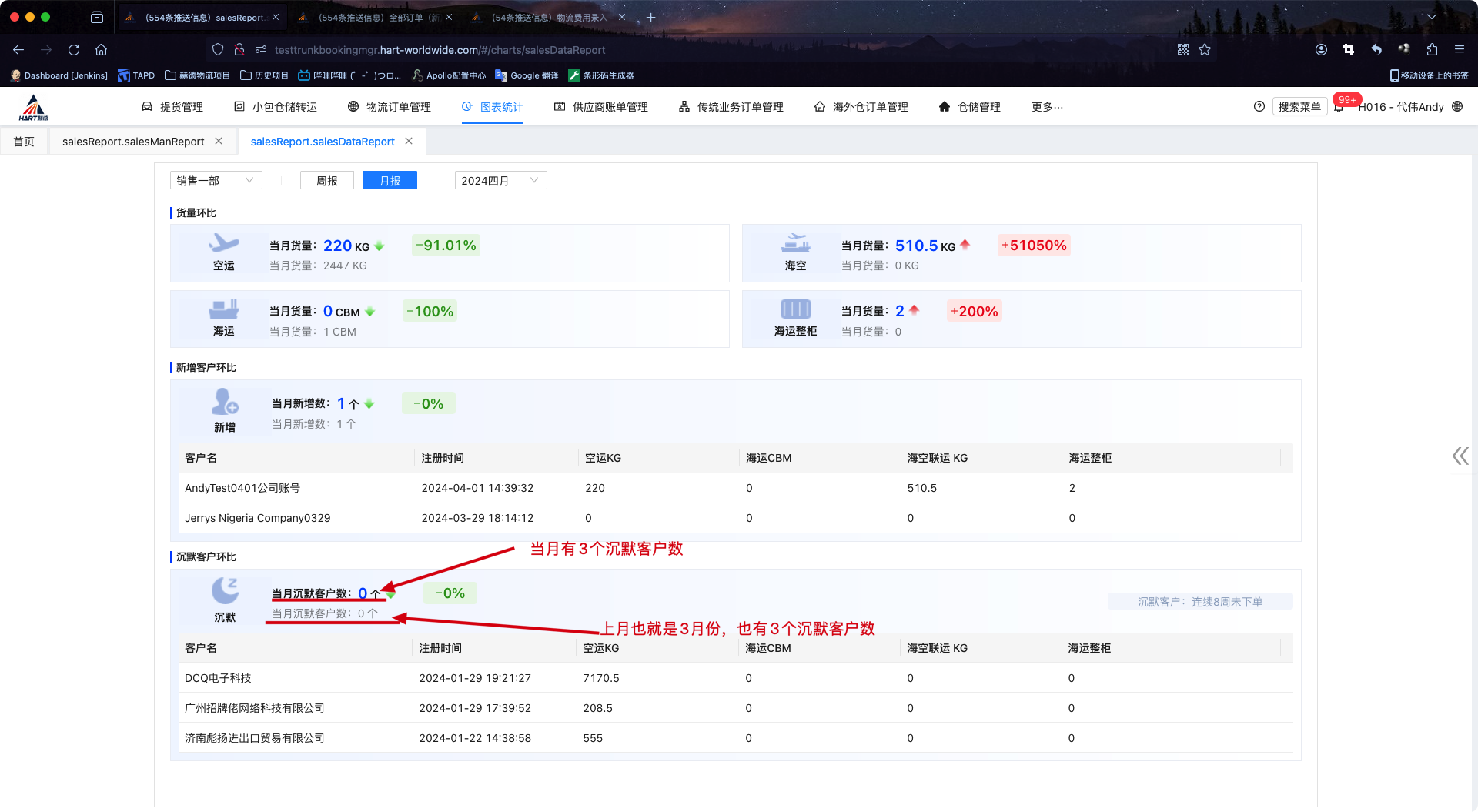Bookmark this page with the star icon

tap(1205, 50)
